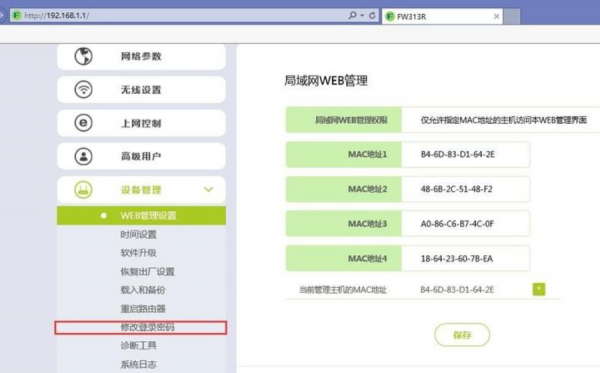Screen dimensions: 600x373
Task: Open 重启路由器 page
Action: click(x=143, y=308)
